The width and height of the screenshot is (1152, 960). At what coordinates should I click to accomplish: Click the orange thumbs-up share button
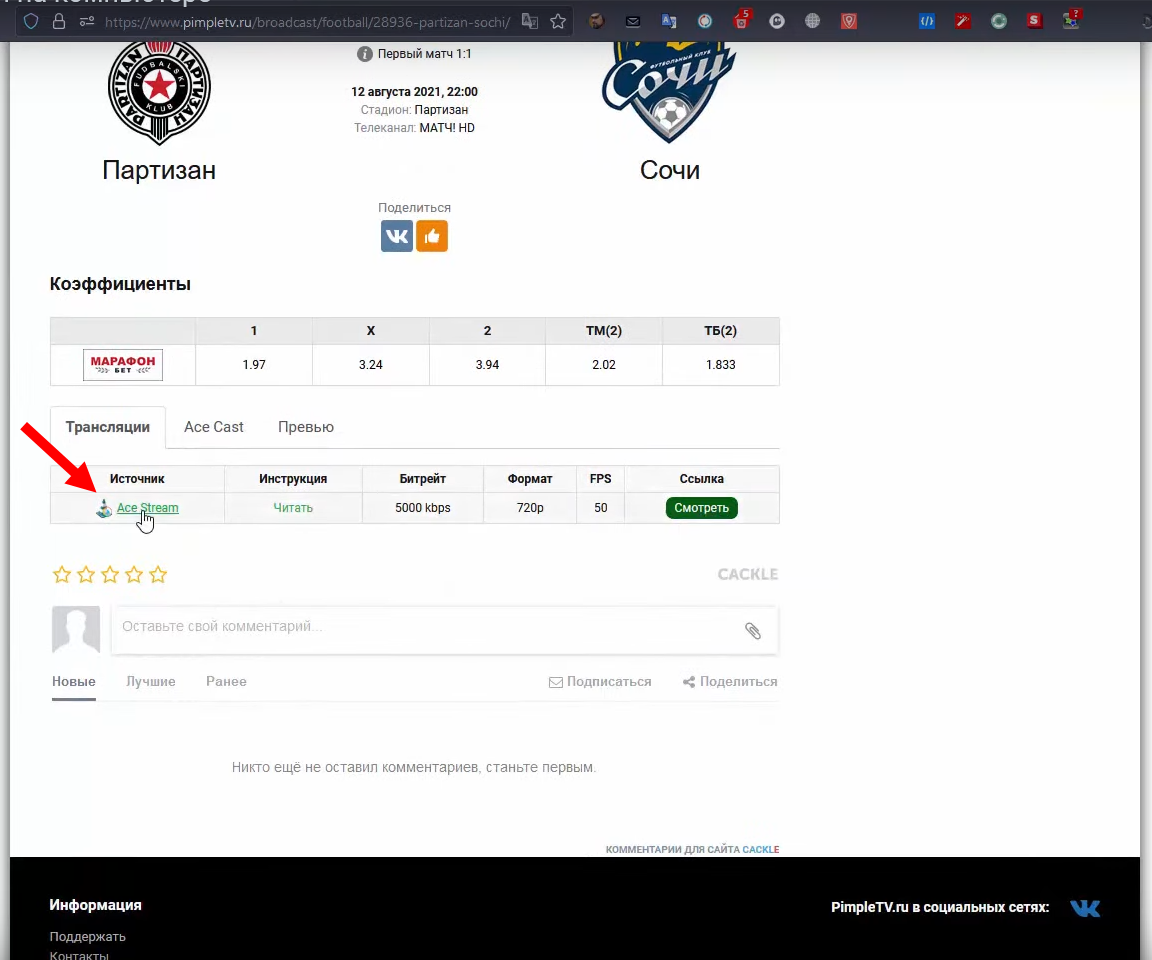tap(432, 237)
